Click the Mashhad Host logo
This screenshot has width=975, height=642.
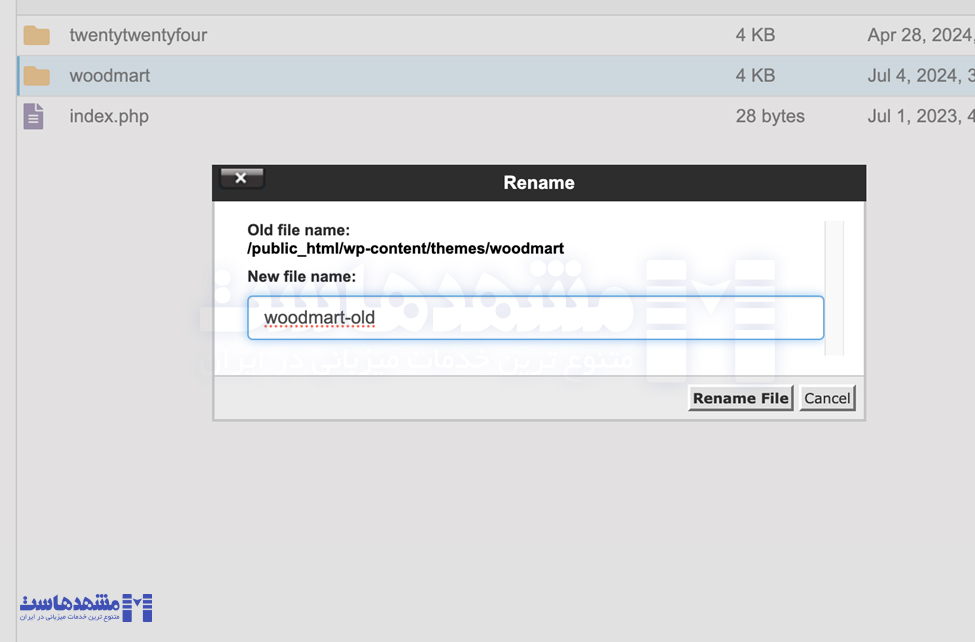point(86,607)
